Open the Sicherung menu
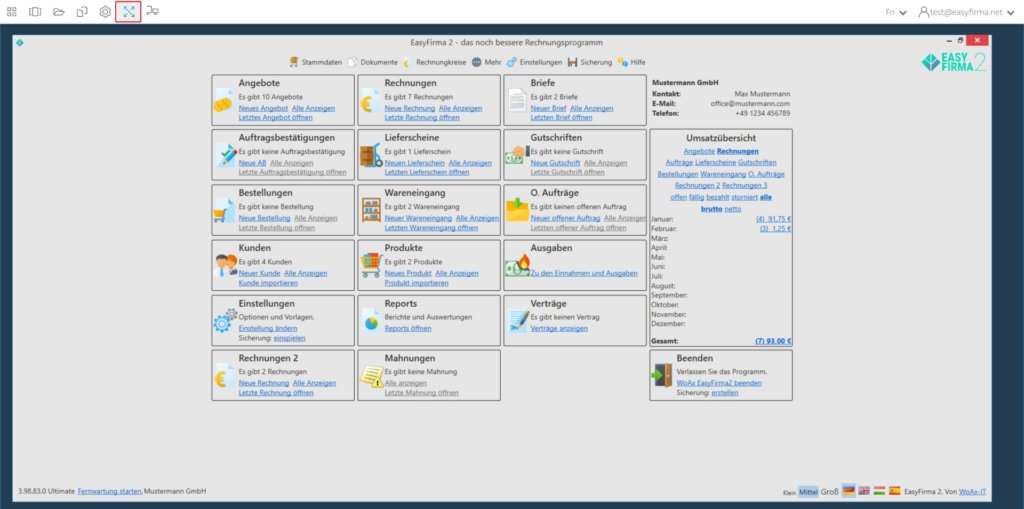1024x509 pixels. point(590,62)
